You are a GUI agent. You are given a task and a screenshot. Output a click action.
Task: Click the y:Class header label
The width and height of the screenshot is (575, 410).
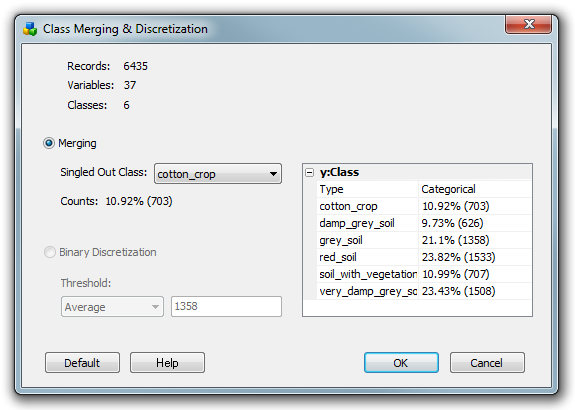339,172
